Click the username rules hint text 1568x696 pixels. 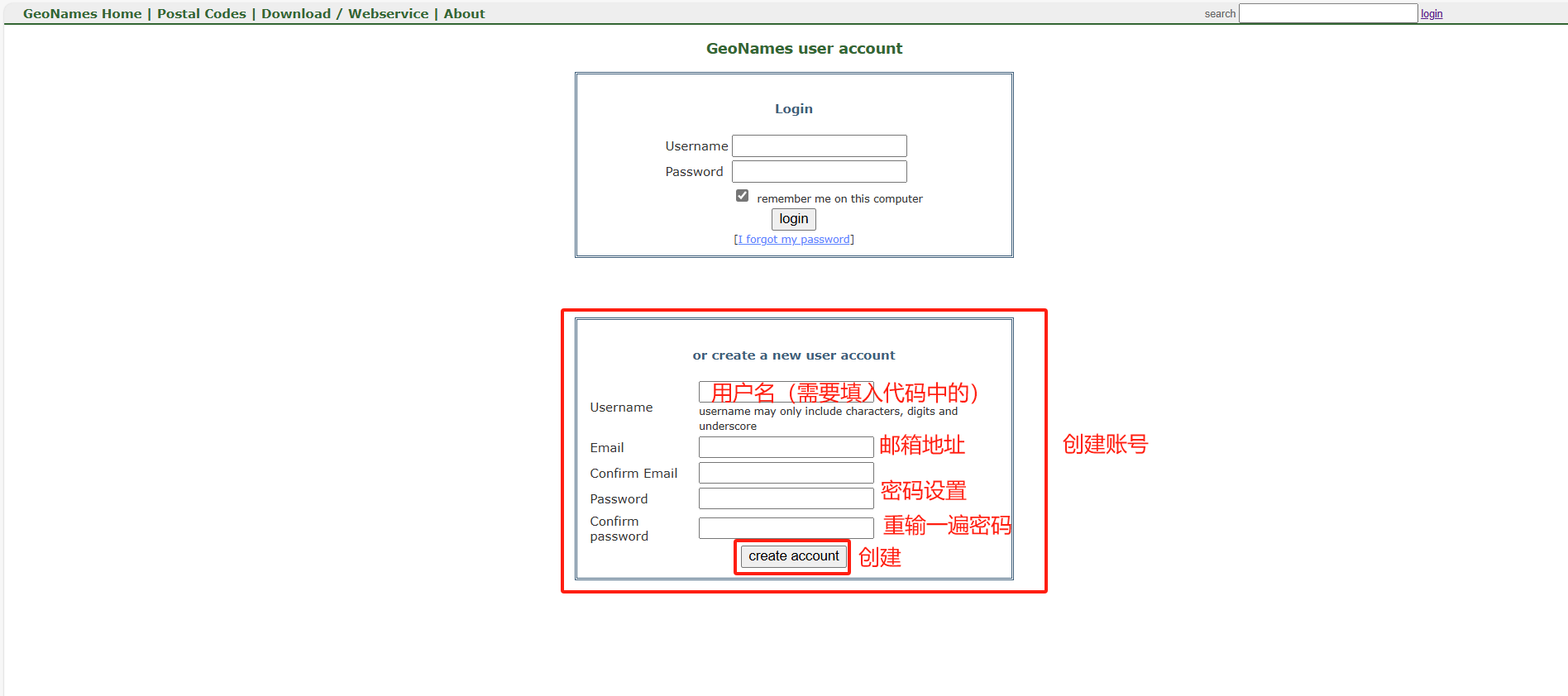pyautogui.click(x=828, y=418)
